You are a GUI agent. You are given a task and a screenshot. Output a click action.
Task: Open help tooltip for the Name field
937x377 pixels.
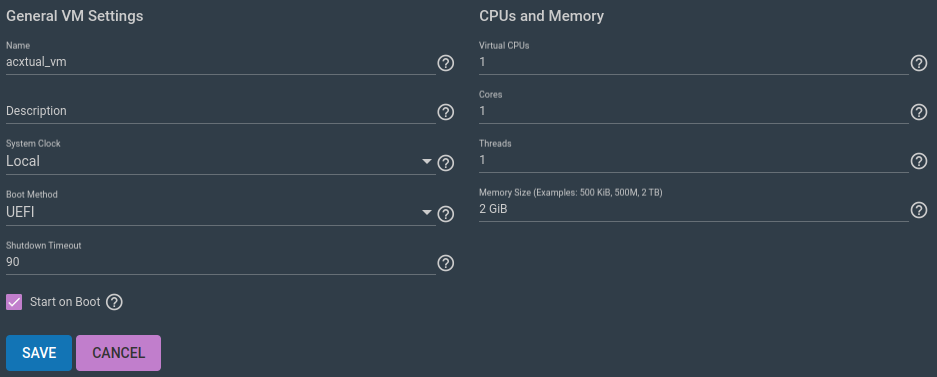click(x=445, y=63)
